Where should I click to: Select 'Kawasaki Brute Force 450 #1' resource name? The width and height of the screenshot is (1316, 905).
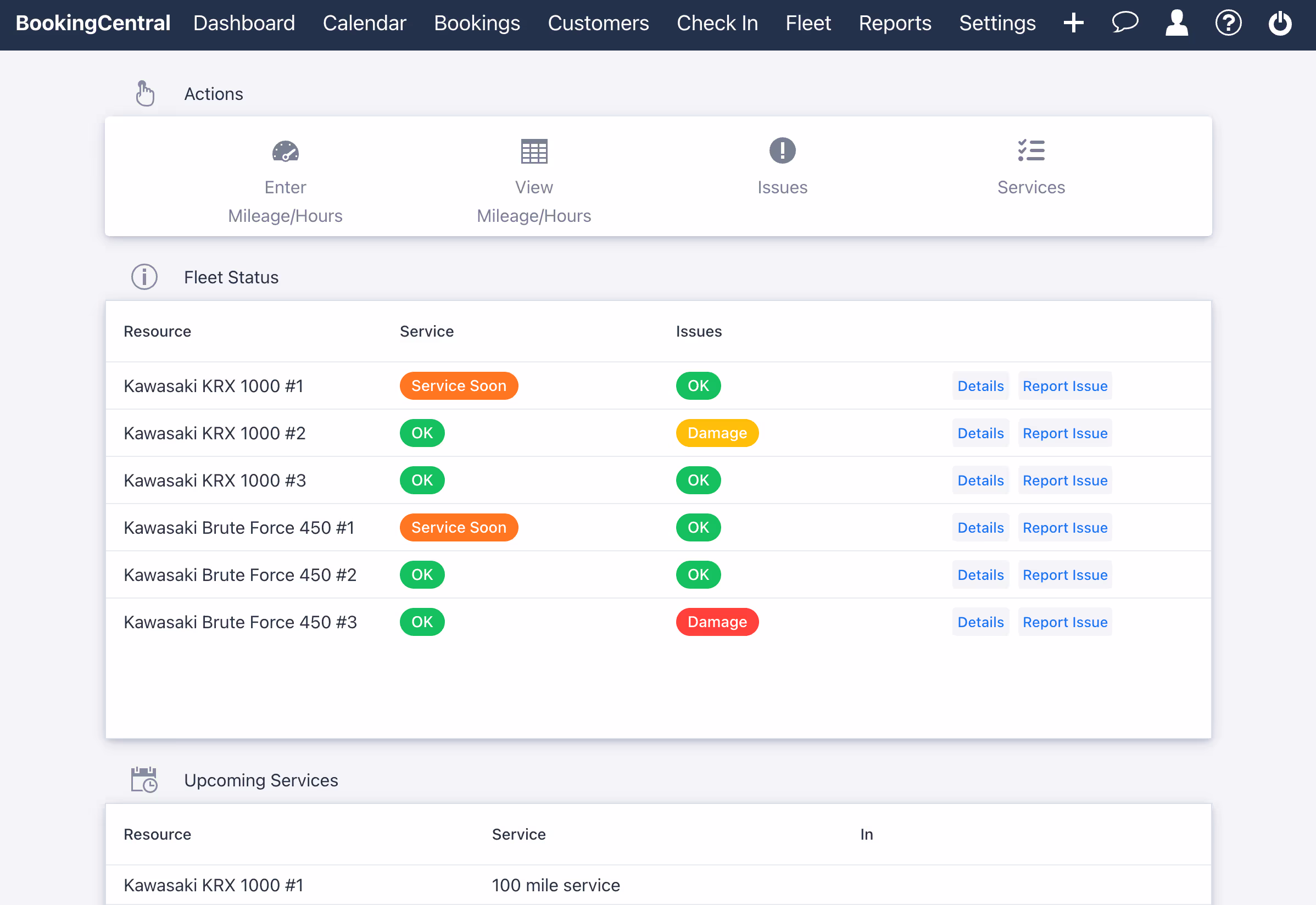click(x=239, y=527)
